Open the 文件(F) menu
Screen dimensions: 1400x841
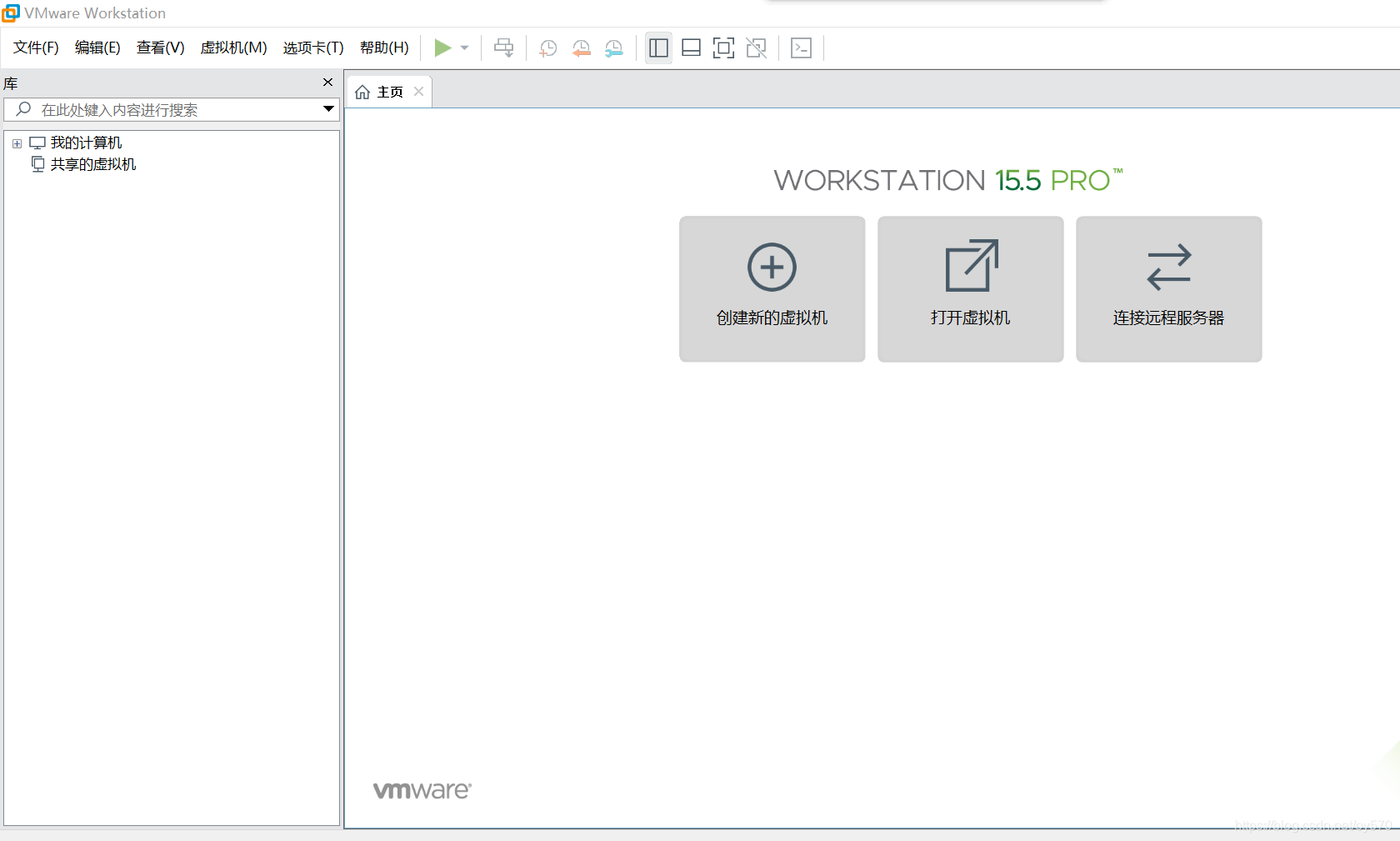coord(36,48)
